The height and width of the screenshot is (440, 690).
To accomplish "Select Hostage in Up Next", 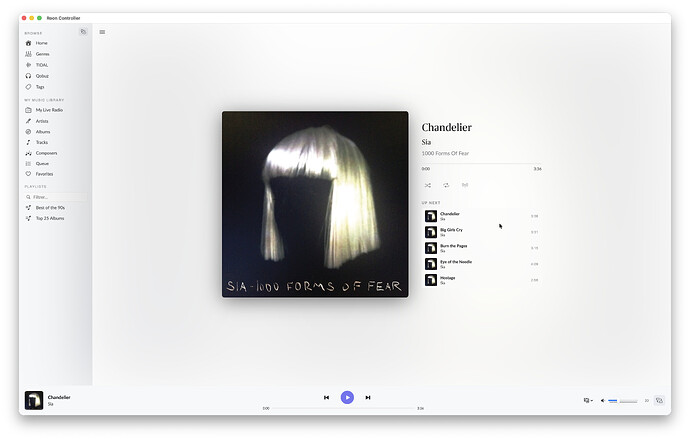I will coord(481,280).
